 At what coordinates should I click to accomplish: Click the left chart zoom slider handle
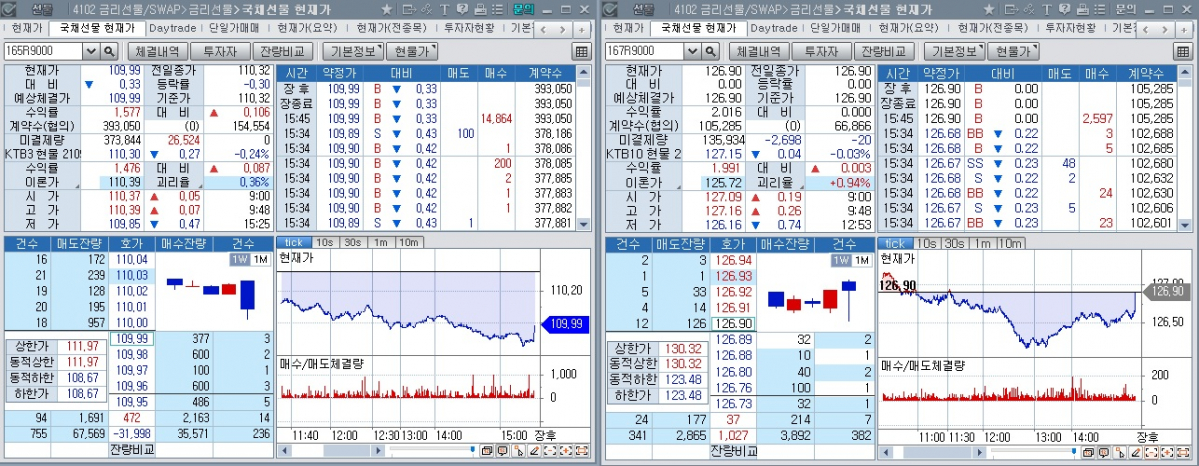click(473, 449)
